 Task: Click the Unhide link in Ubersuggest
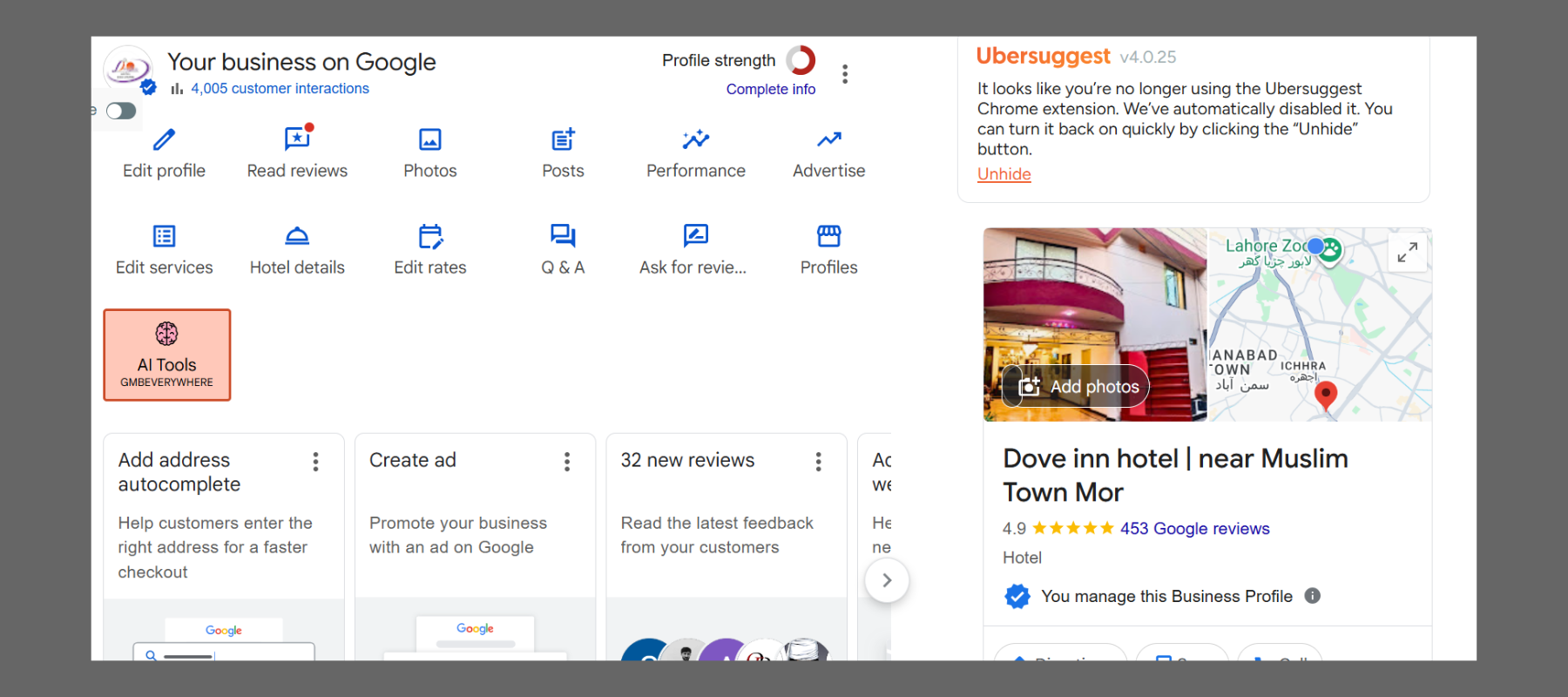[x=1004, y=174]
